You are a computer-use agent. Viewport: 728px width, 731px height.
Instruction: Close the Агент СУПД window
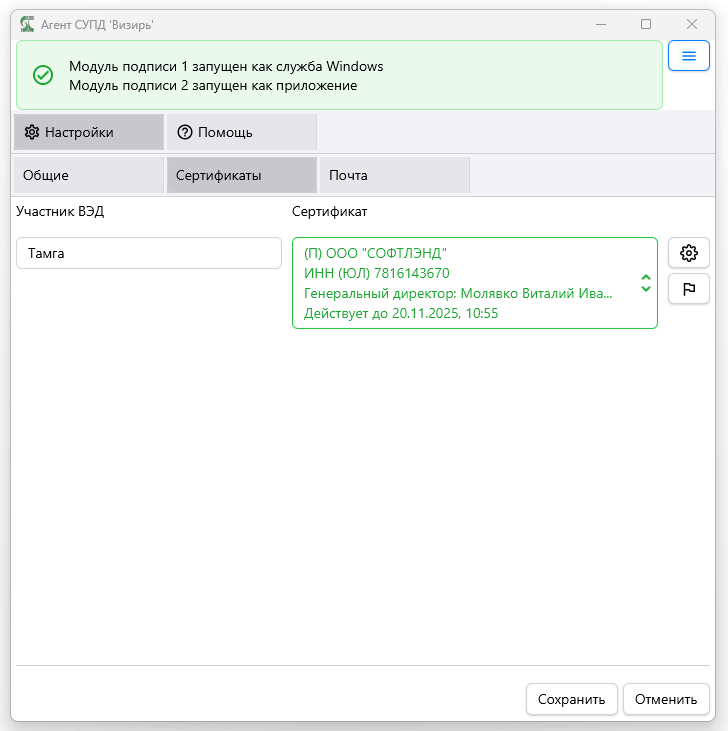tap(692, 24)
